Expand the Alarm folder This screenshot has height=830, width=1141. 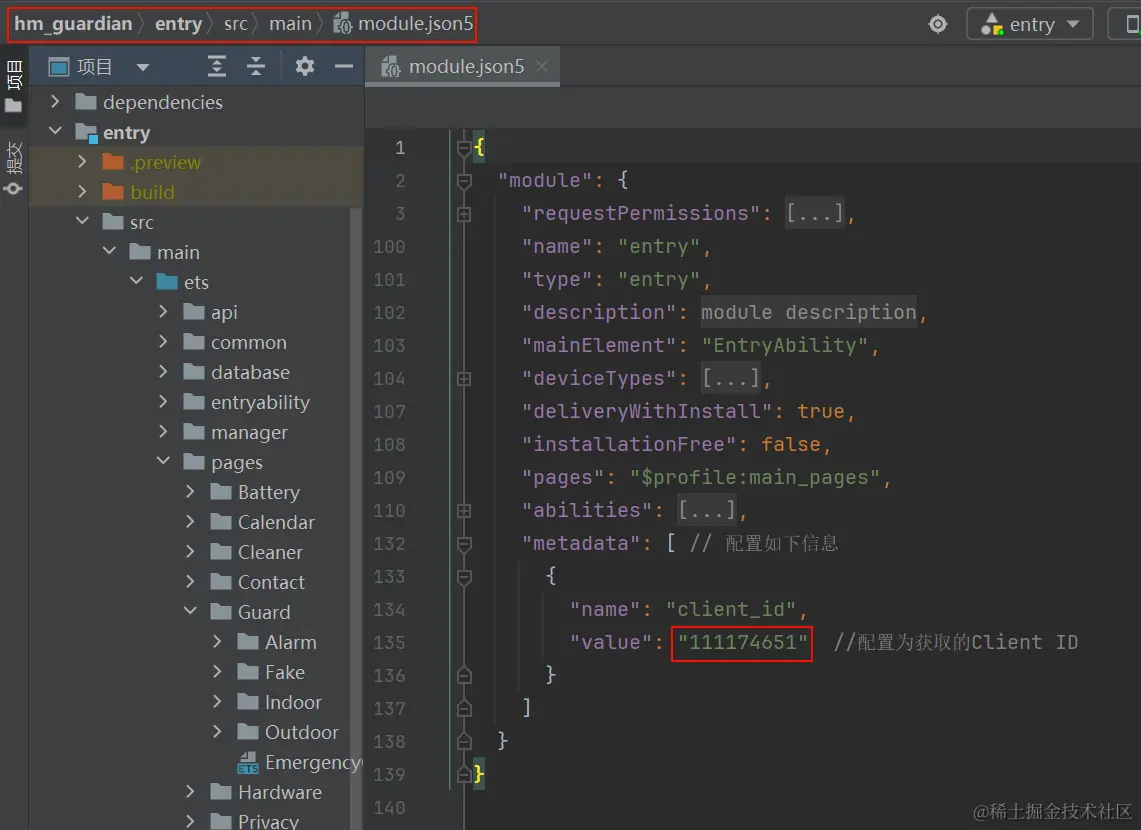click(x=217, y=642)
